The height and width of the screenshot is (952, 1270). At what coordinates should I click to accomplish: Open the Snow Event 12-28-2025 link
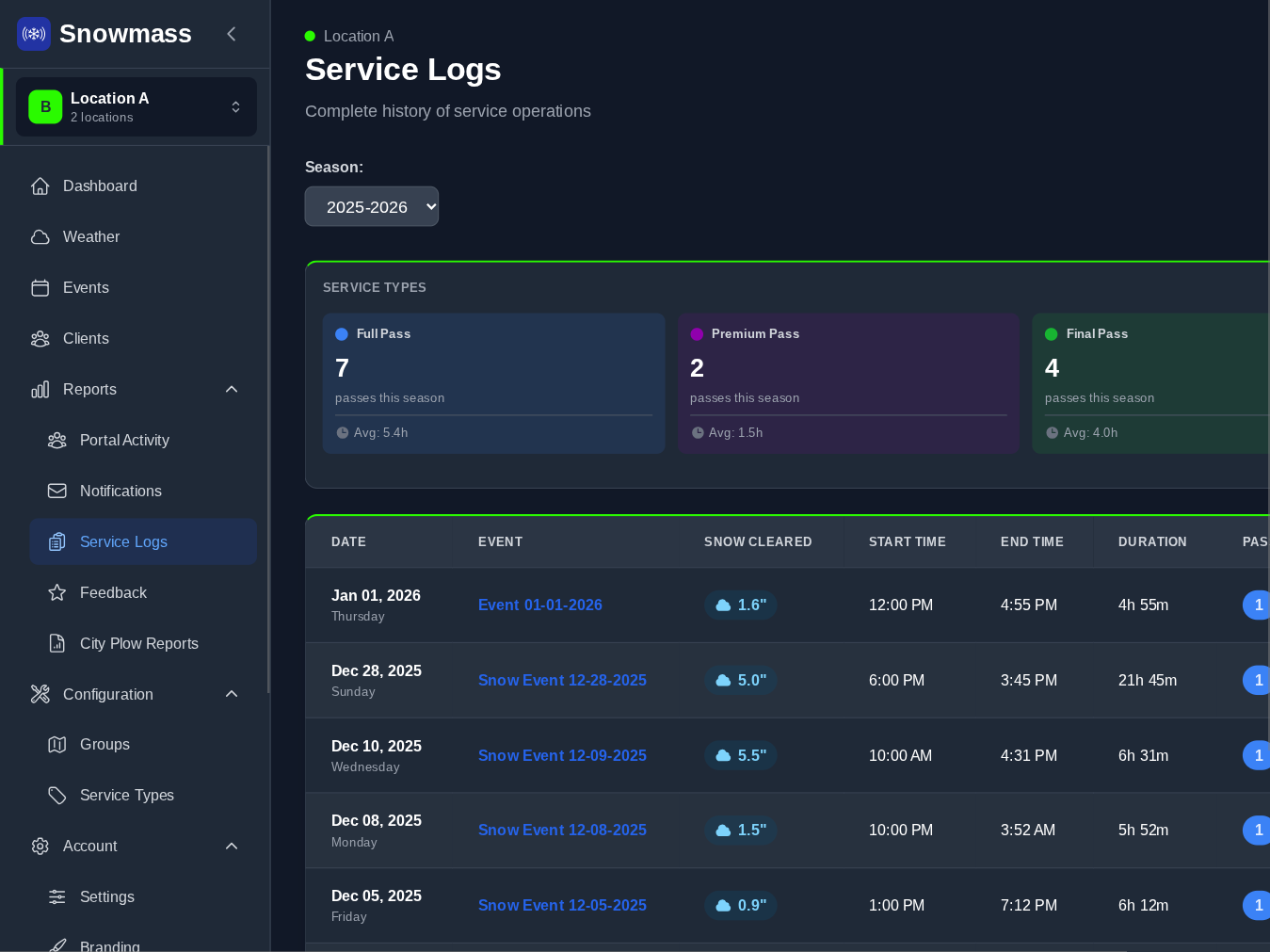tap(562, 681)
